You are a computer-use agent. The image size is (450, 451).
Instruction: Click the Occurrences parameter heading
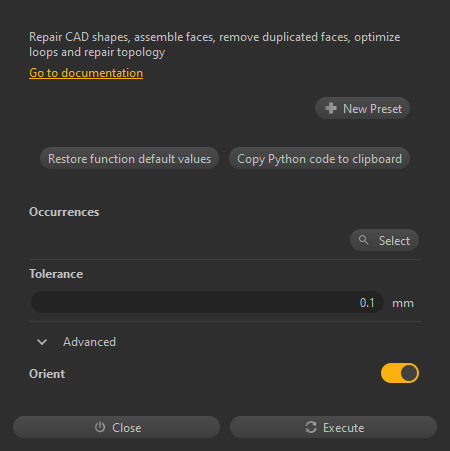point(64,212)
